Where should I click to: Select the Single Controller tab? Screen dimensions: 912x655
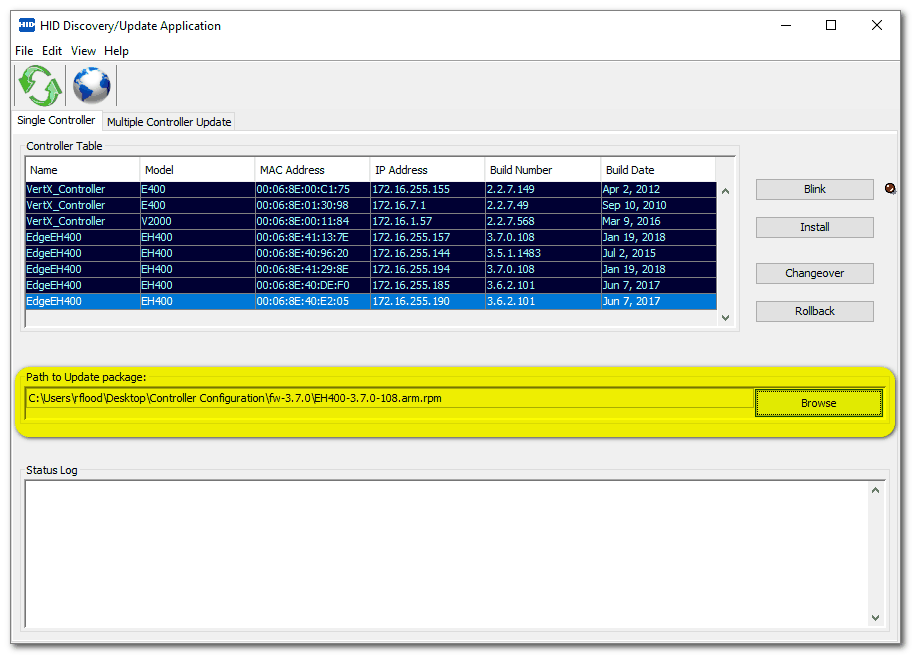click(56, 121)
